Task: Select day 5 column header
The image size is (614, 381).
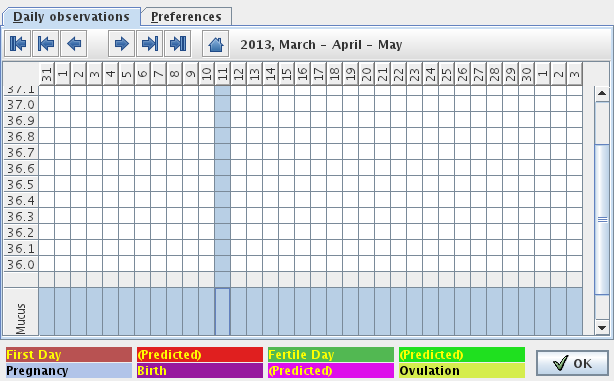Action: point(126,74)
